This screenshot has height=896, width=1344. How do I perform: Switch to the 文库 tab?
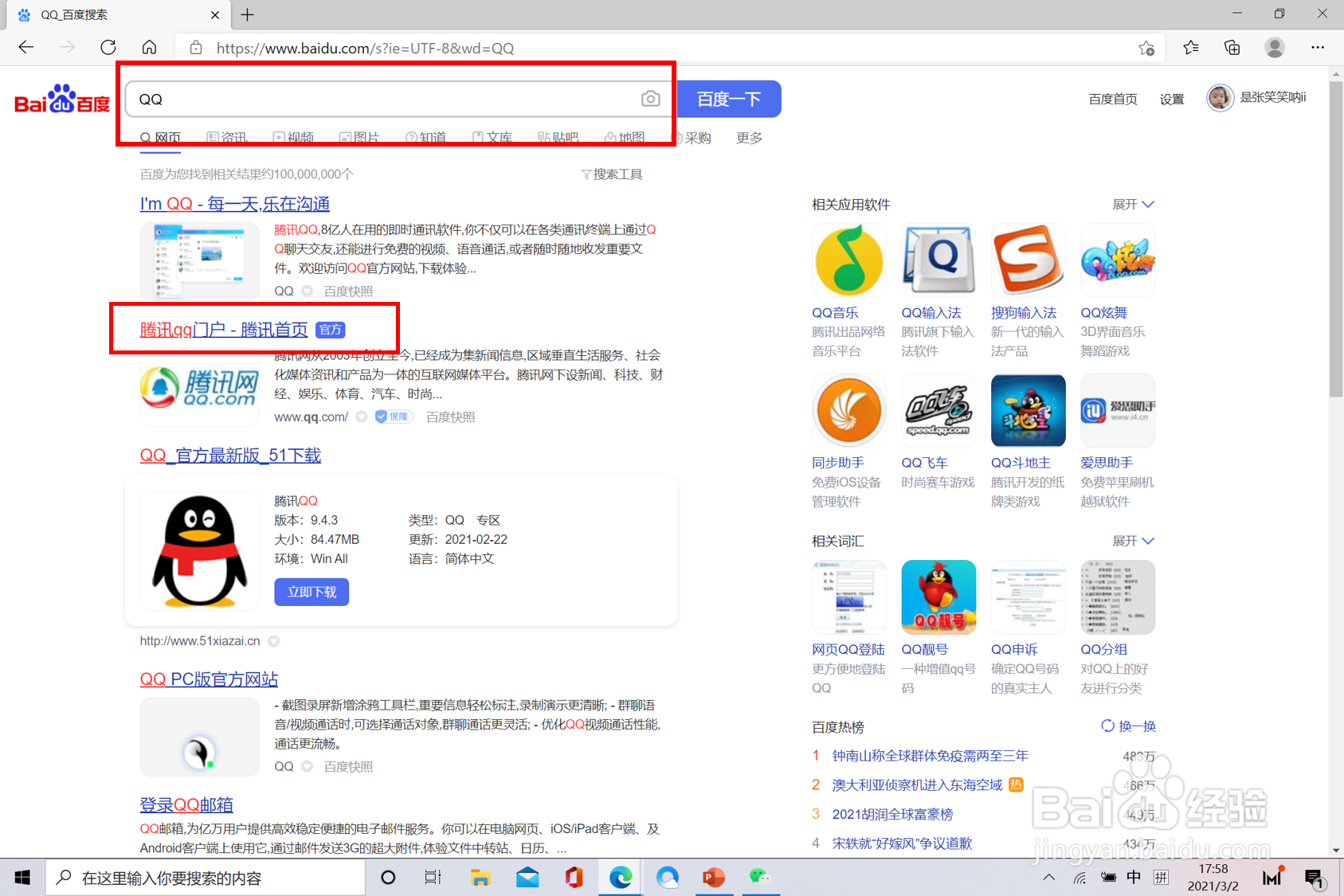492,137
